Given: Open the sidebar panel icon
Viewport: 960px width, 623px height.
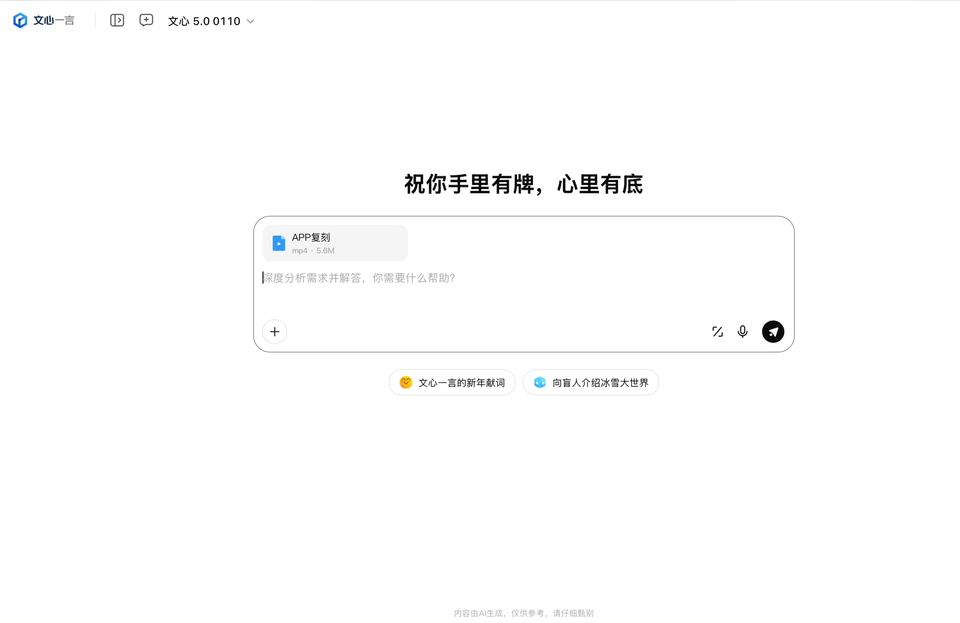Looking at the screenshot, I should coord(117,19).
